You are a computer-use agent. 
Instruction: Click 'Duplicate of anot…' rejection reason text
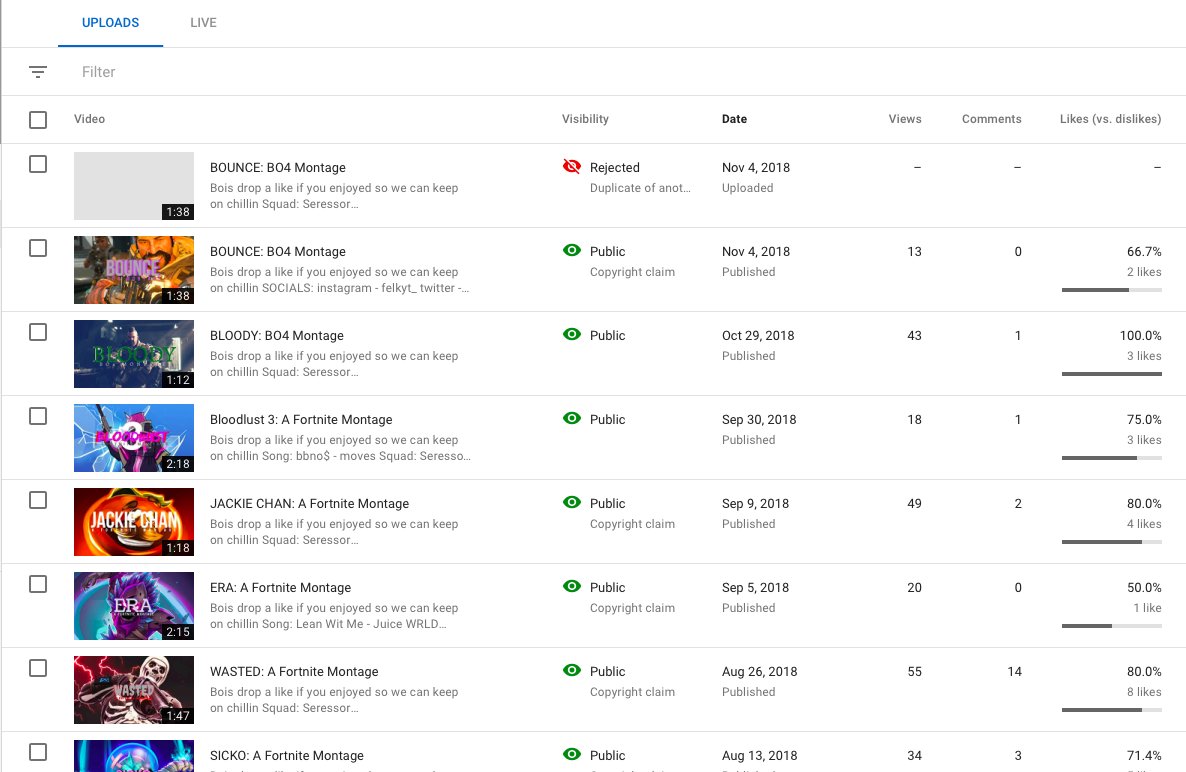tap(640, 188)
